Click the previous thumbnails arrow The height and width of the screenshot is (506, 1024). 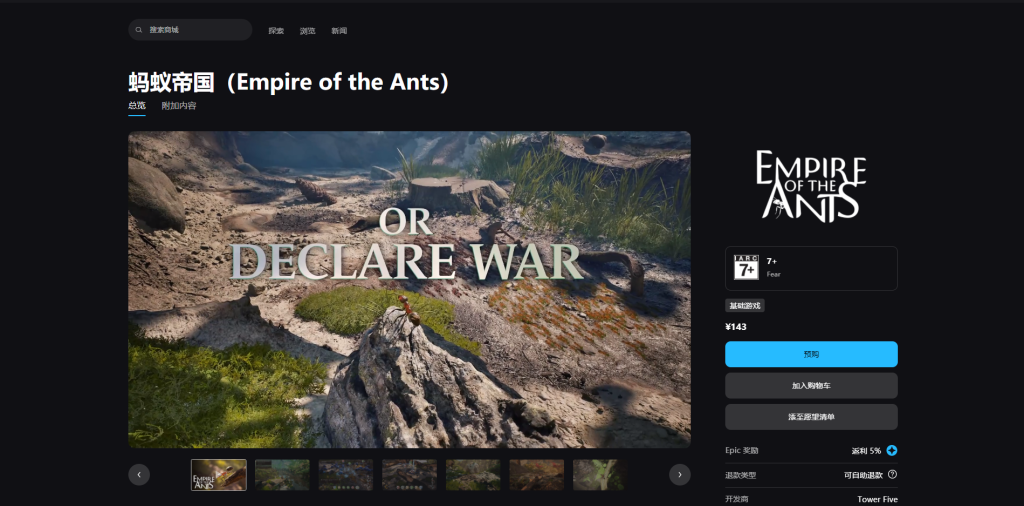(139, 475)
